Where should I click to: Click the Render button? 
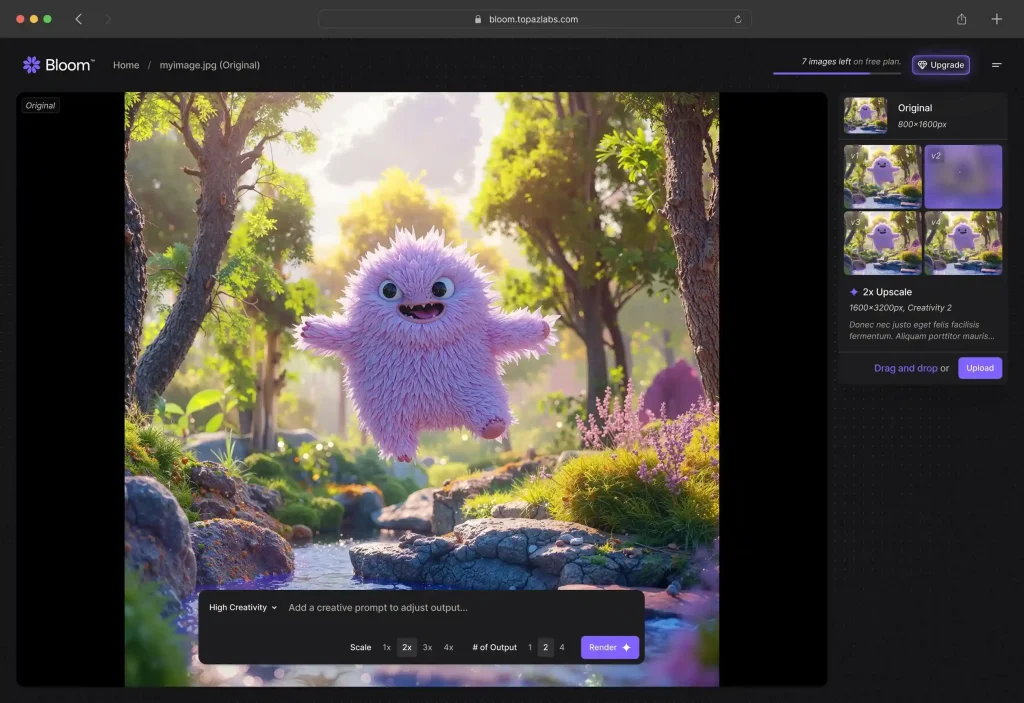click(609, 647)
